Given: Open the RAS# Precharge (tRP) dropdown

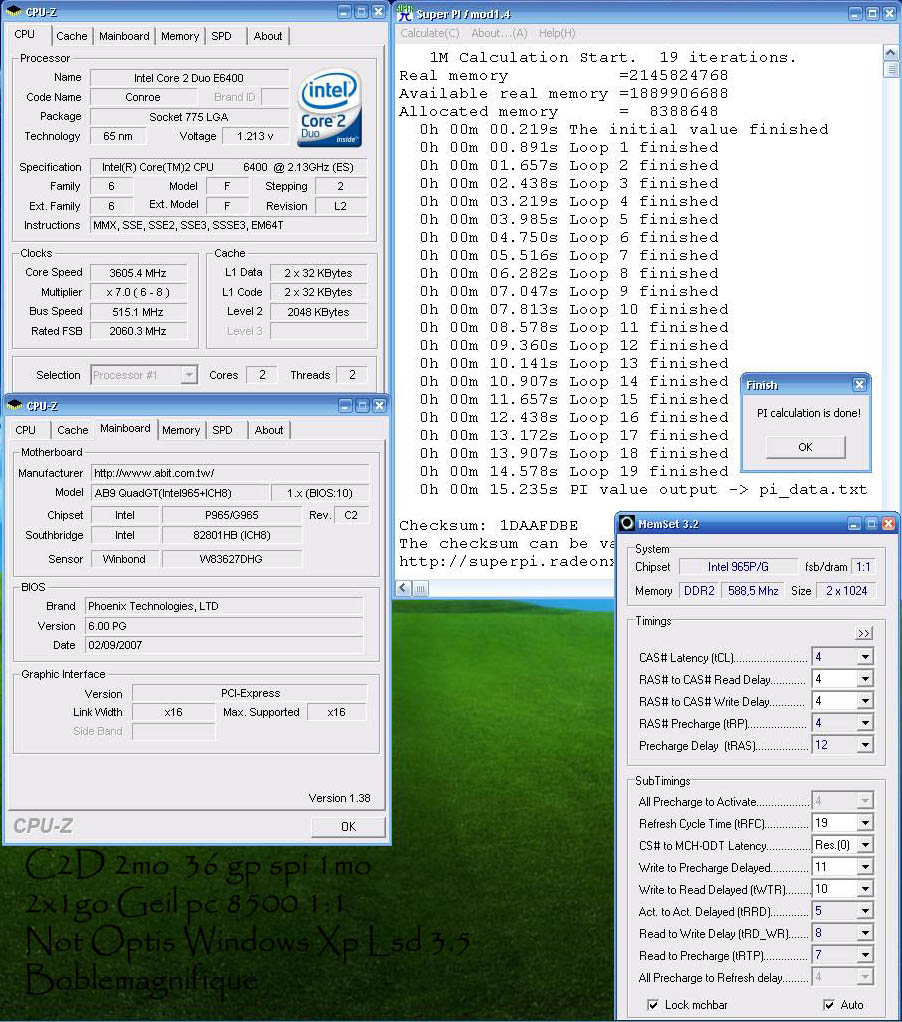Looking at the screenshot, I should tap(865, 723).
